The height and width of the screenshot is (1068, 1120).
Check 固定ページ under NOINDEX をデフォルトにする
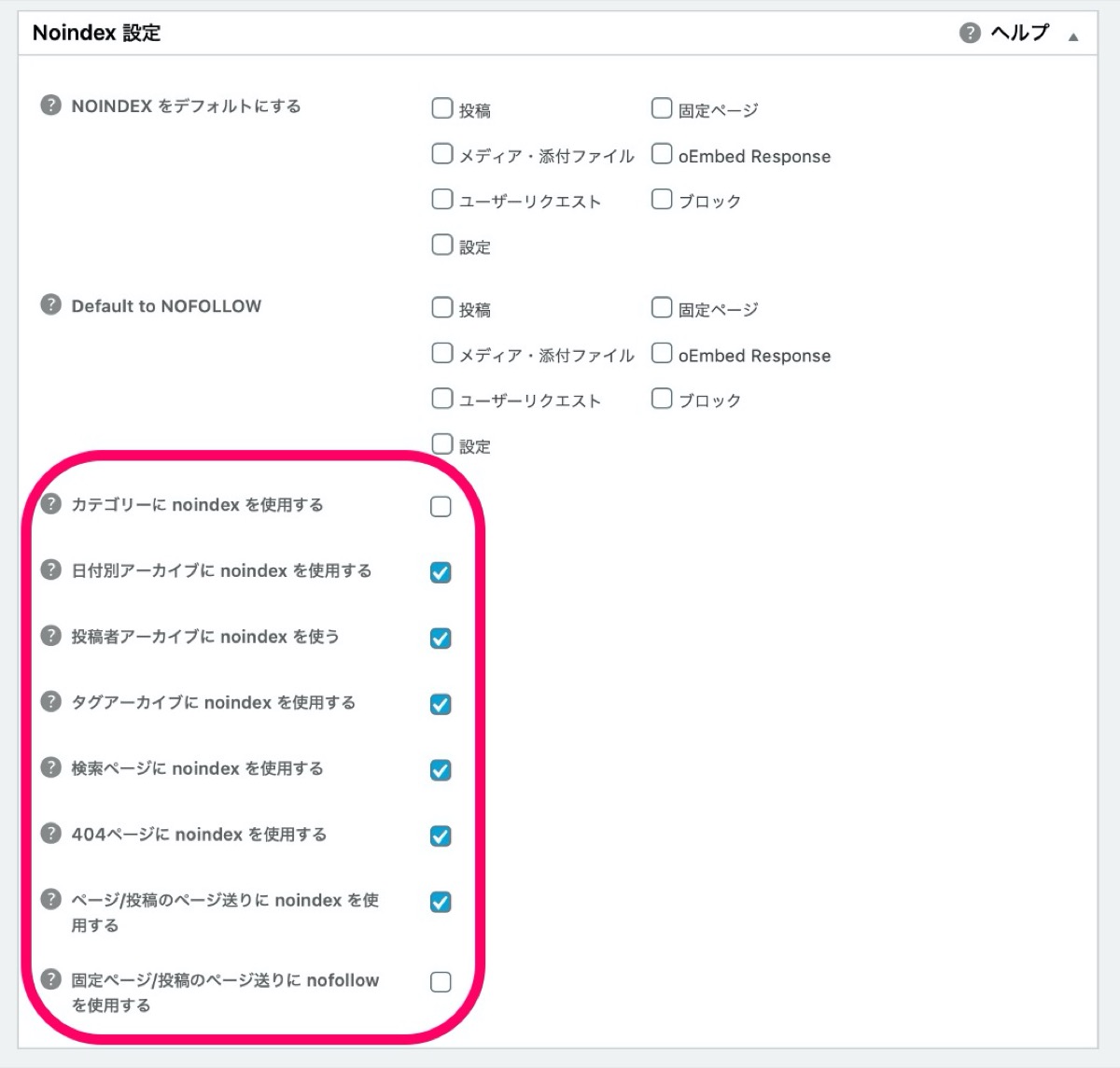(662, 108)
